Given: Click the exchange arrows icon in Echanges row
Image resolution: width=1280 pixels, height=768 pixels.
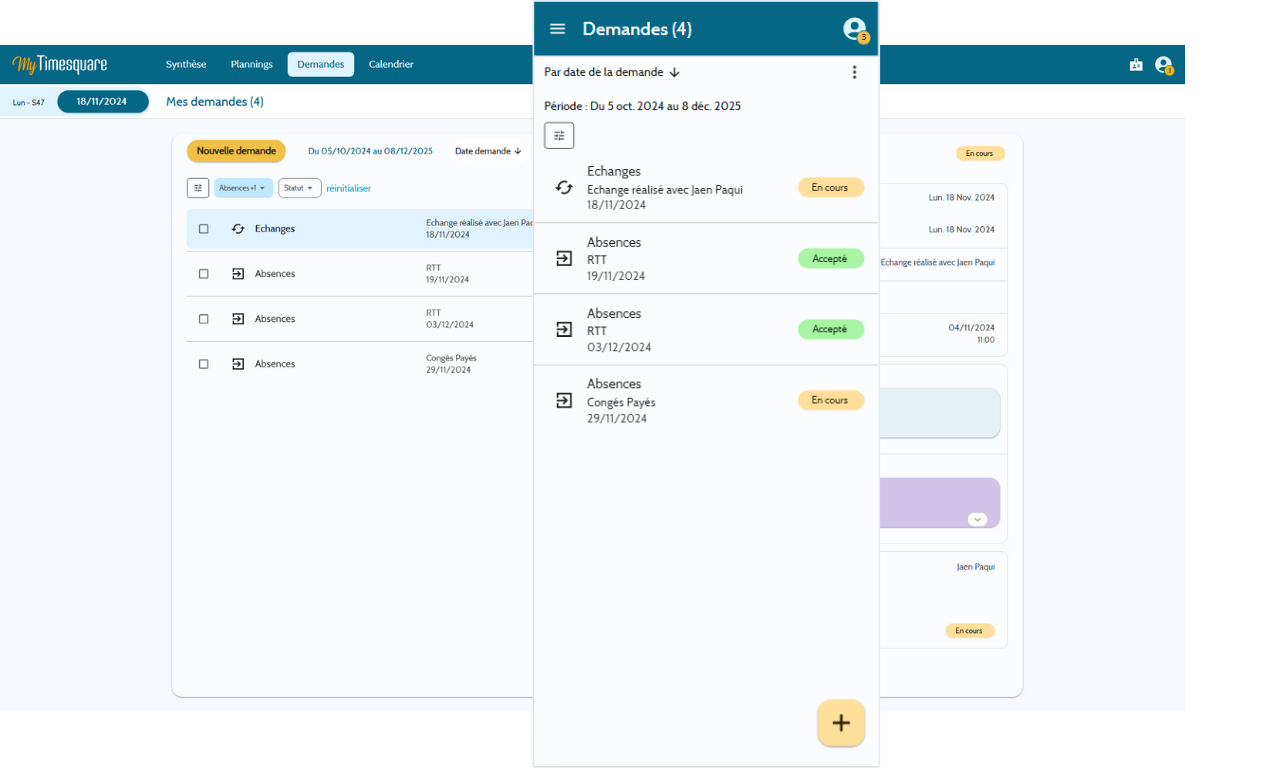Looking at the screenshot, I should (x=238, y=229).
